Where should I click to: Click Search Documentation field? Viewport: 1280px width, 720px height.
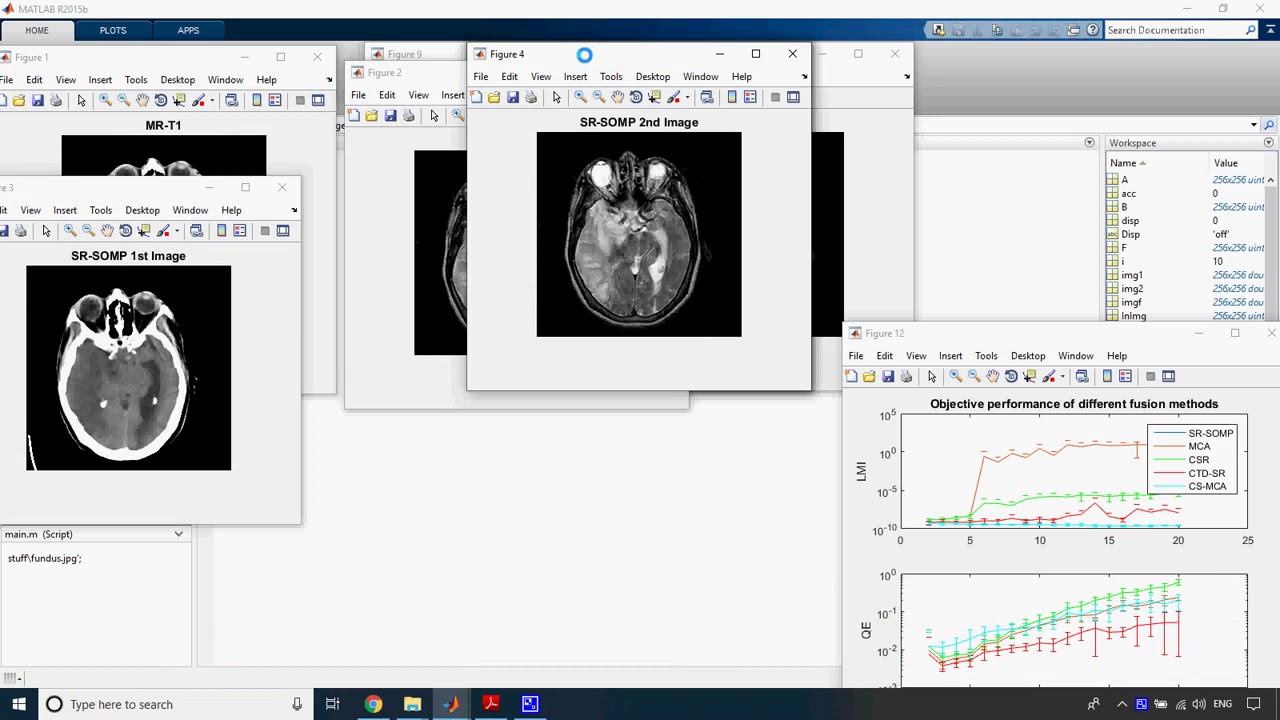tap(1174, 30)
